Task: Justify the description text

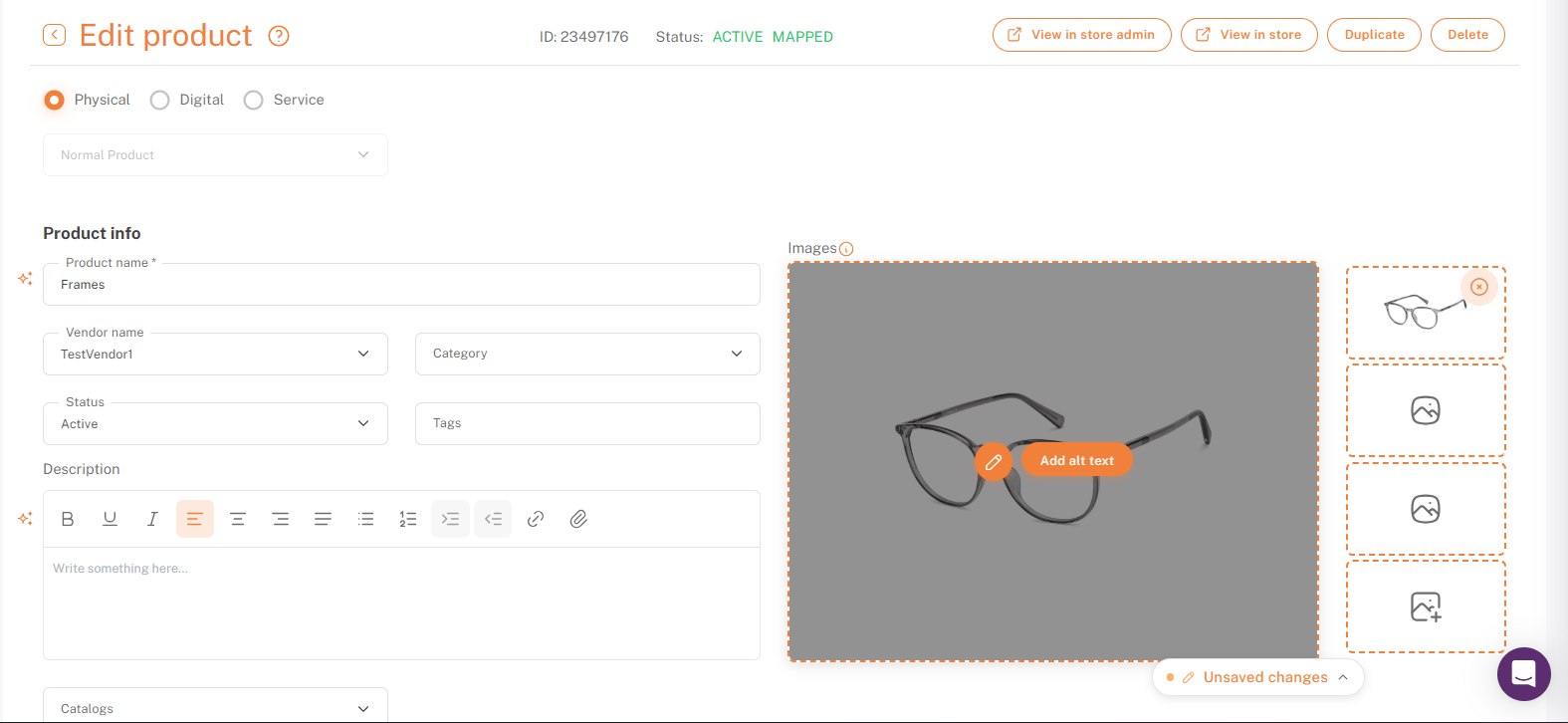Action: (x=323, y=519)
